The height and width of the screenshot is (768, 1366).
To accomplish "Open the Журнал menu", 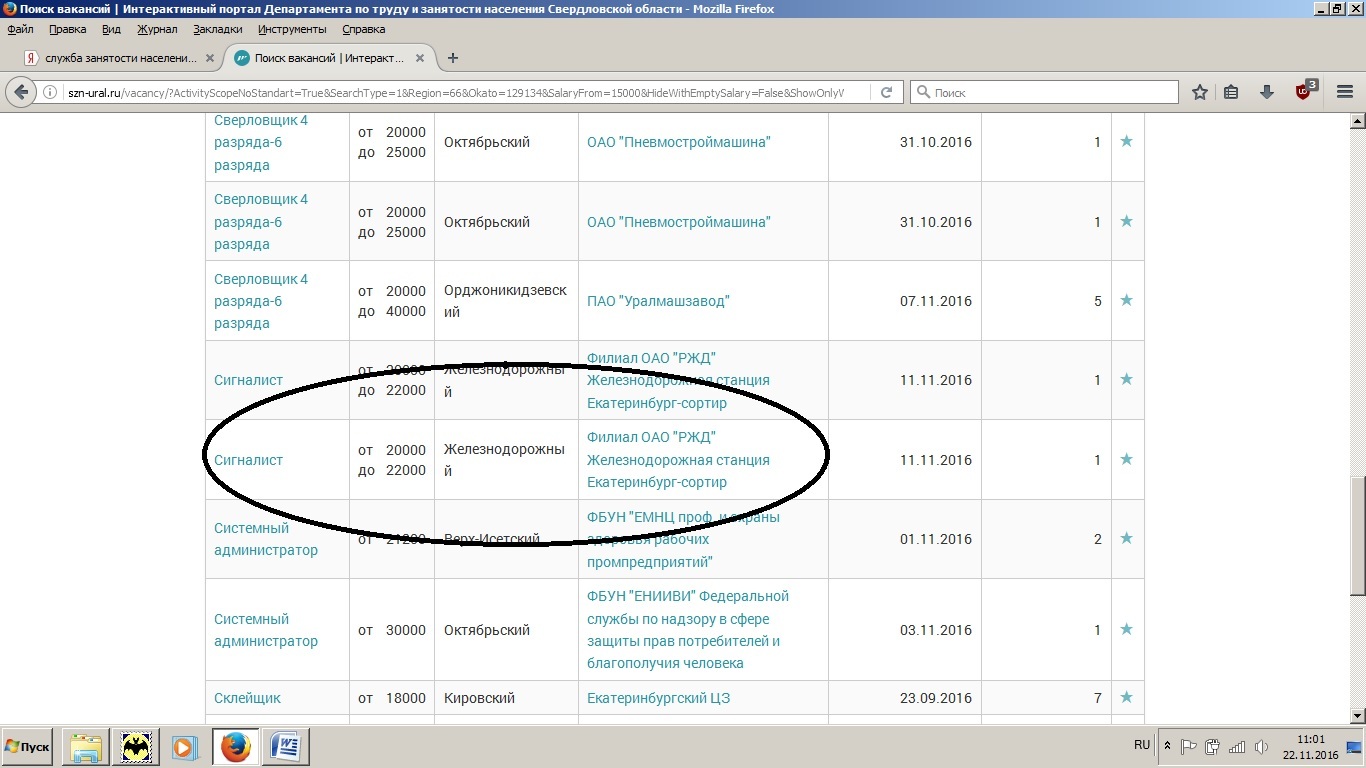I will pos(157,29).
